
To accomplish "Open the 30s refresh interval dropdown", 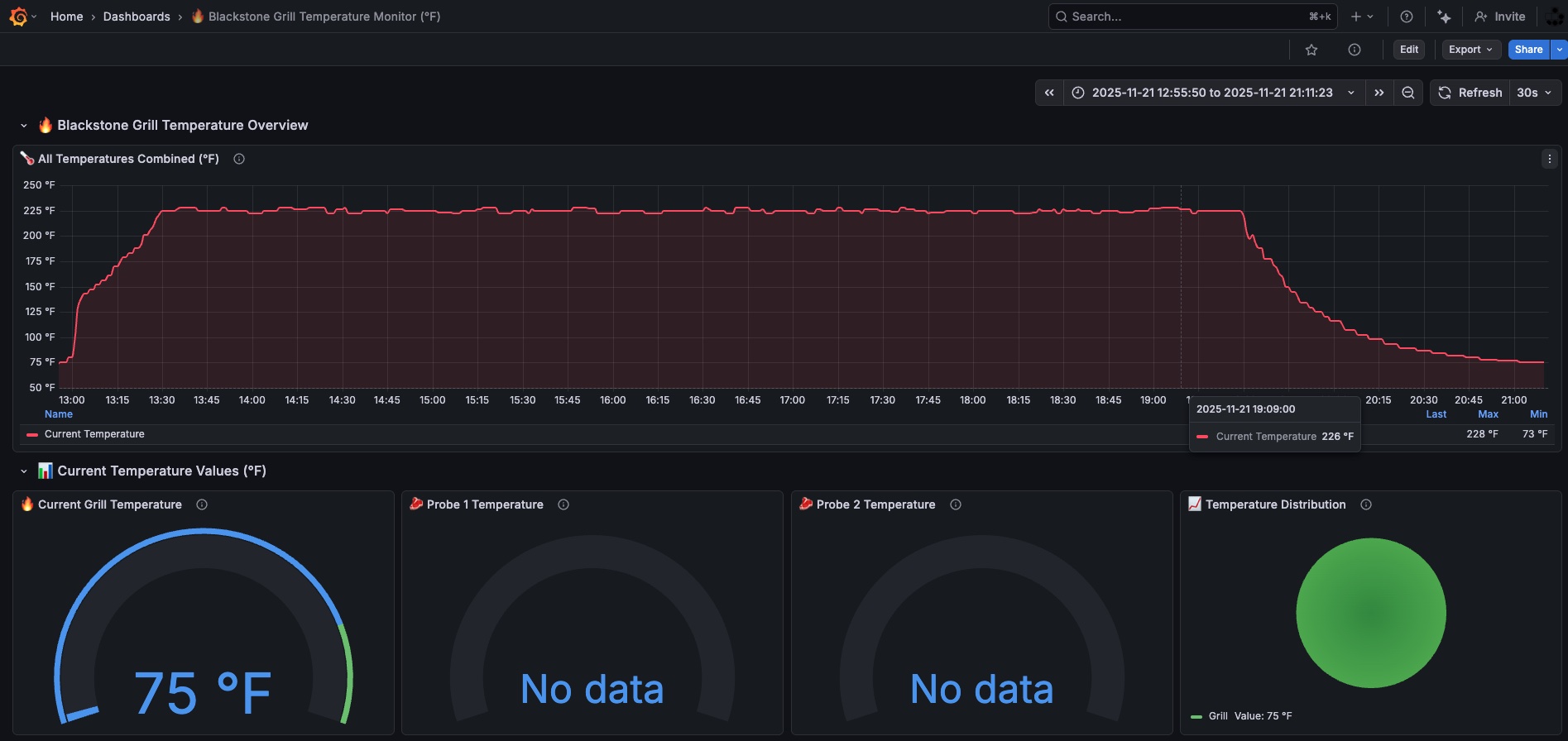I will coord(1535,93).
